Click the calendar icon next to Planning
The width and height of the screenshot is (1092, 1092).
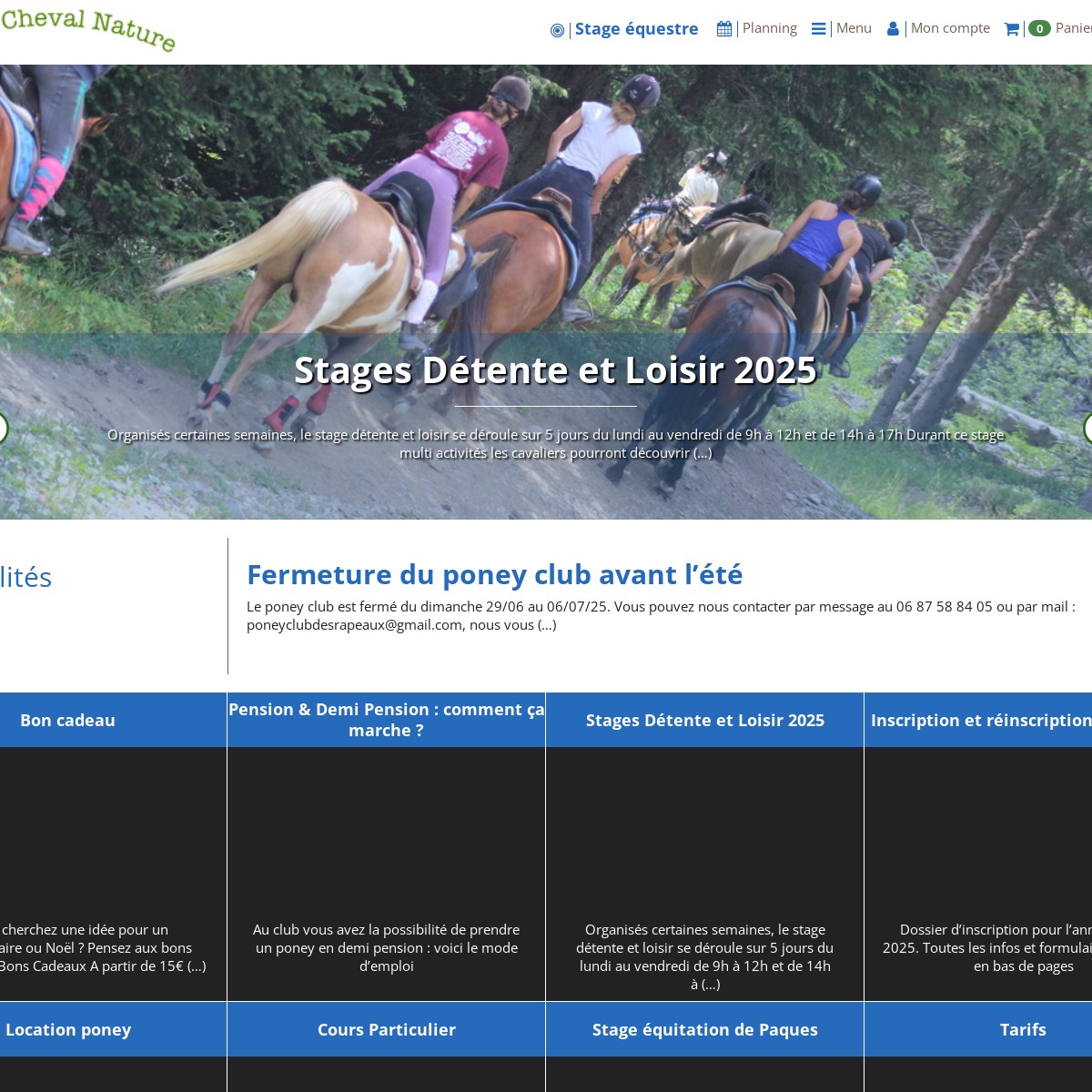pyautogui.click(x=724, y=28)
